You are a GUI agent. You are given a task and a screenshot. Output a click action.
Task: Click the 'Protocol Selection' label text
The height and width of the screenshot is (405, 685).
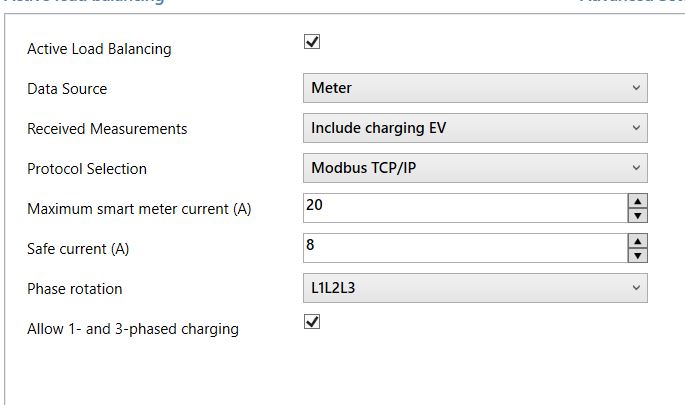pos(87,169)
